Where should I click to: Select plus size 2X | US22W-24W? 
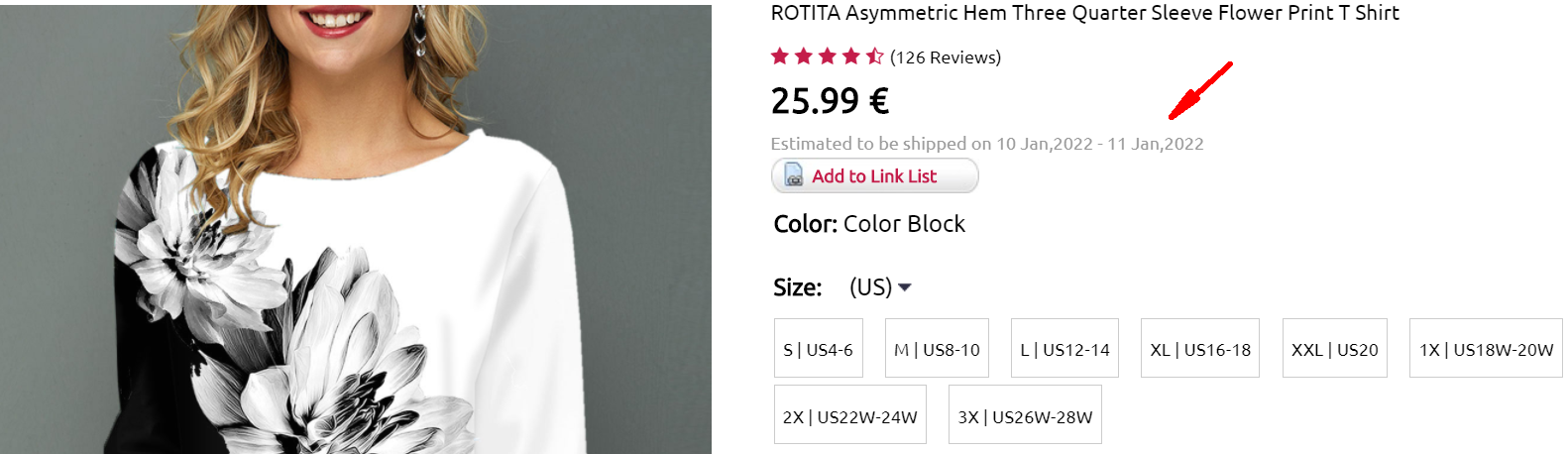[849, 416]
